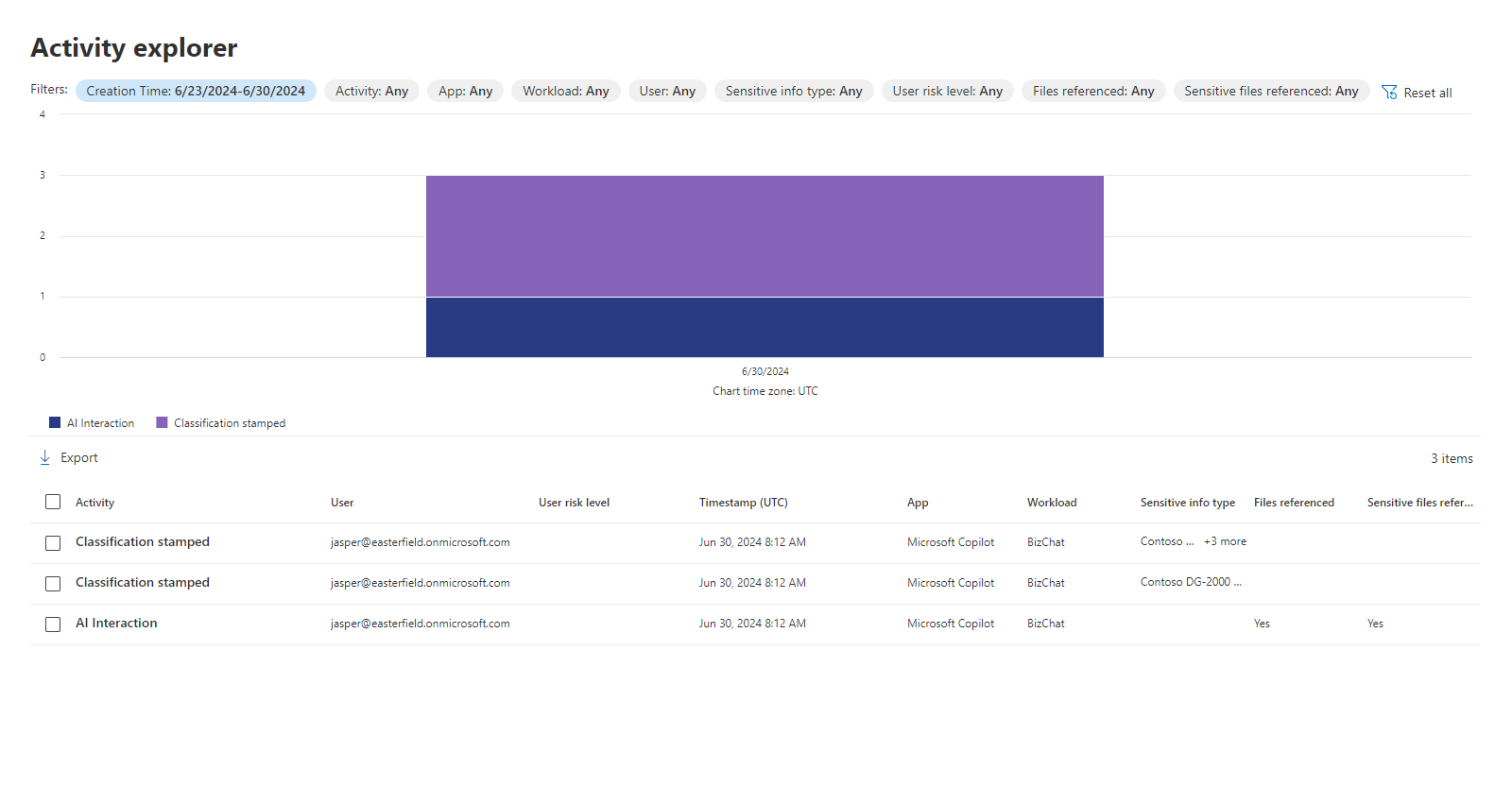
Task: Click the dark blue AI Interaction bar segment
Action: click(765, 327)
